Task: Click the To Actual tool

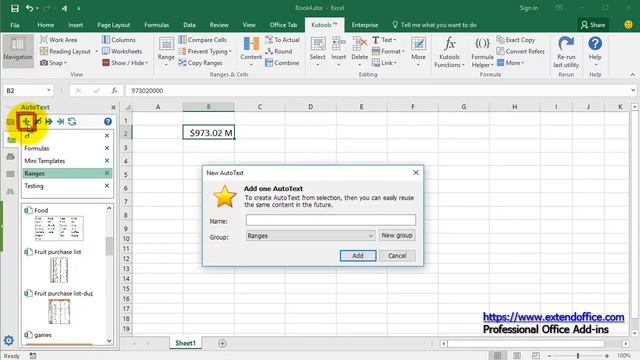Action: tap(282, 40)
